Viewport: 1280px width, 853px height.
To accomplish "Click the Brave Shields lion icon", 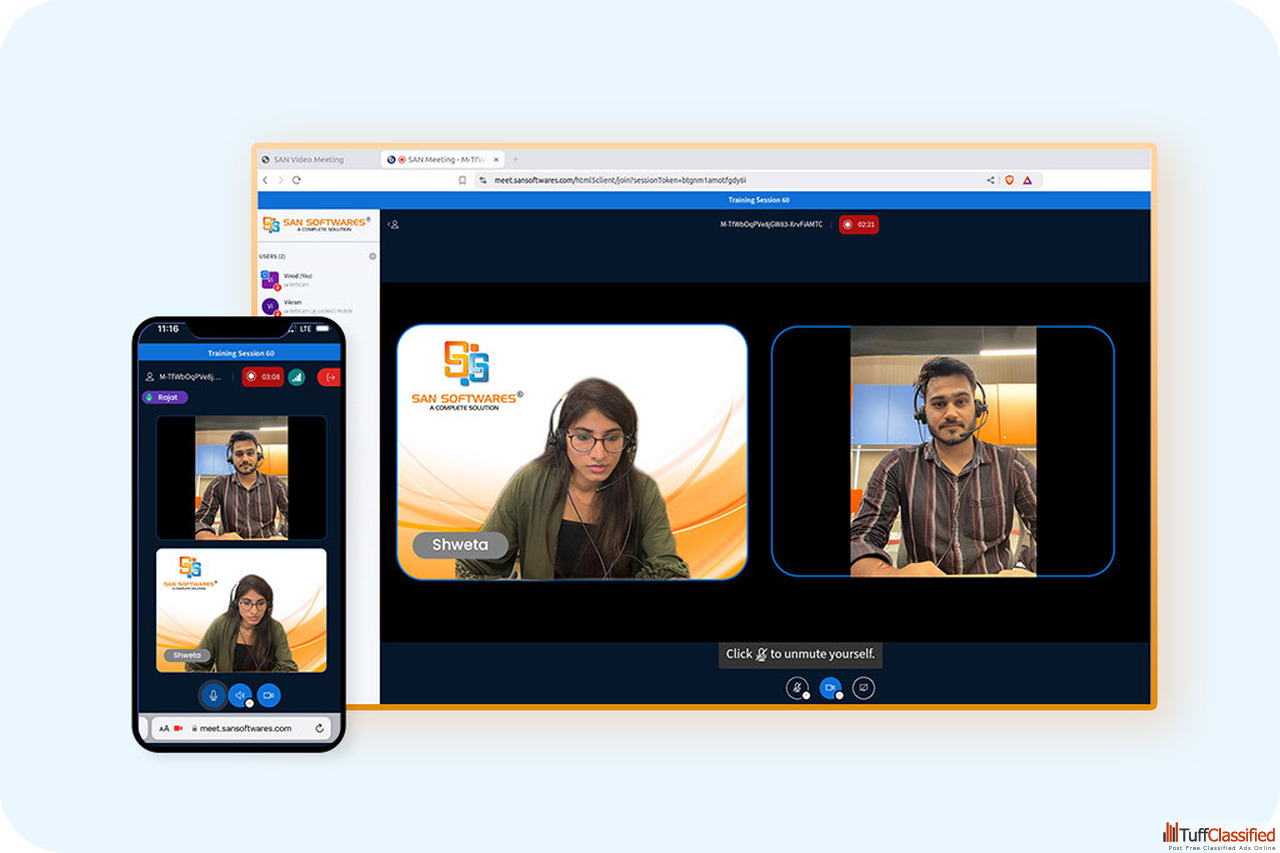I will 1009,180.
